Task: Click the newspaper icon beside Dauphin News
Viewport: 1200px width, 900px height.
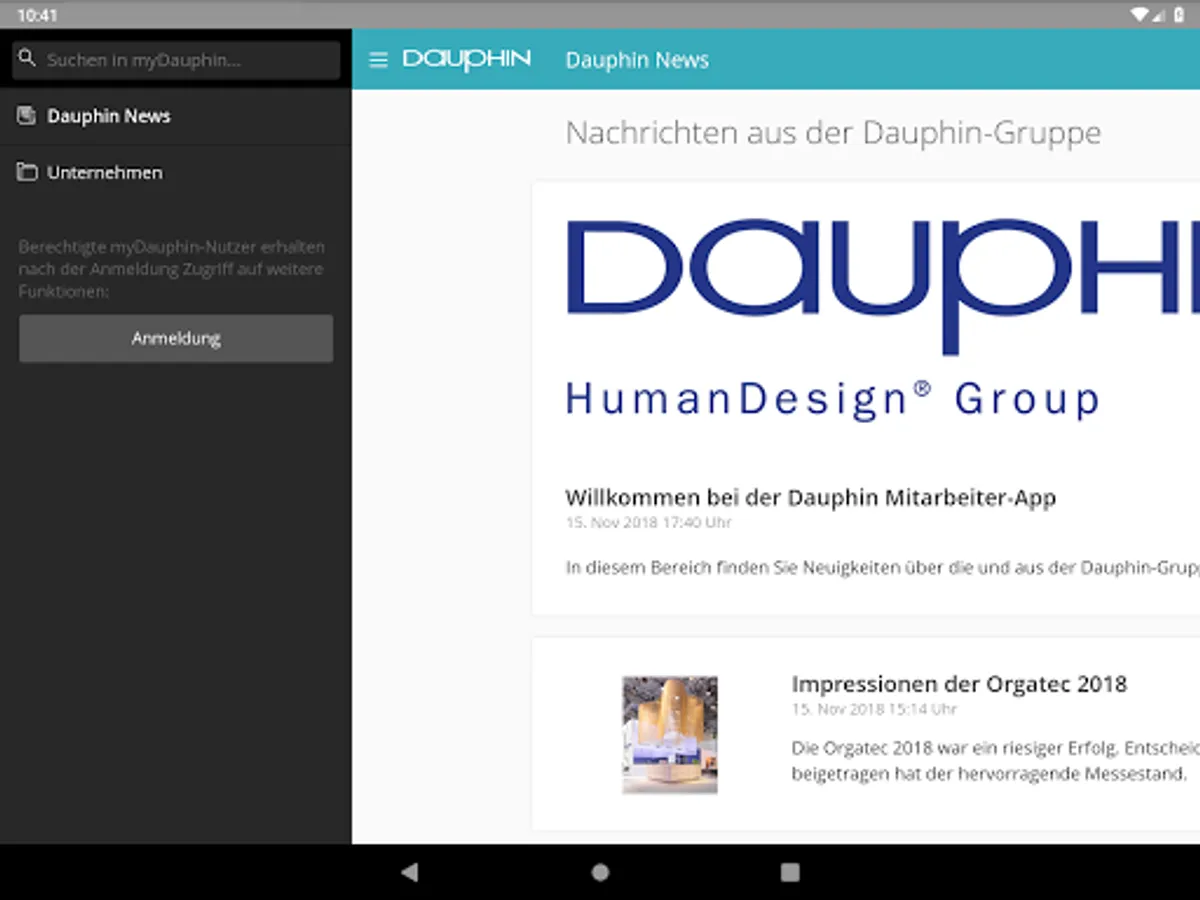Action: 27,116
